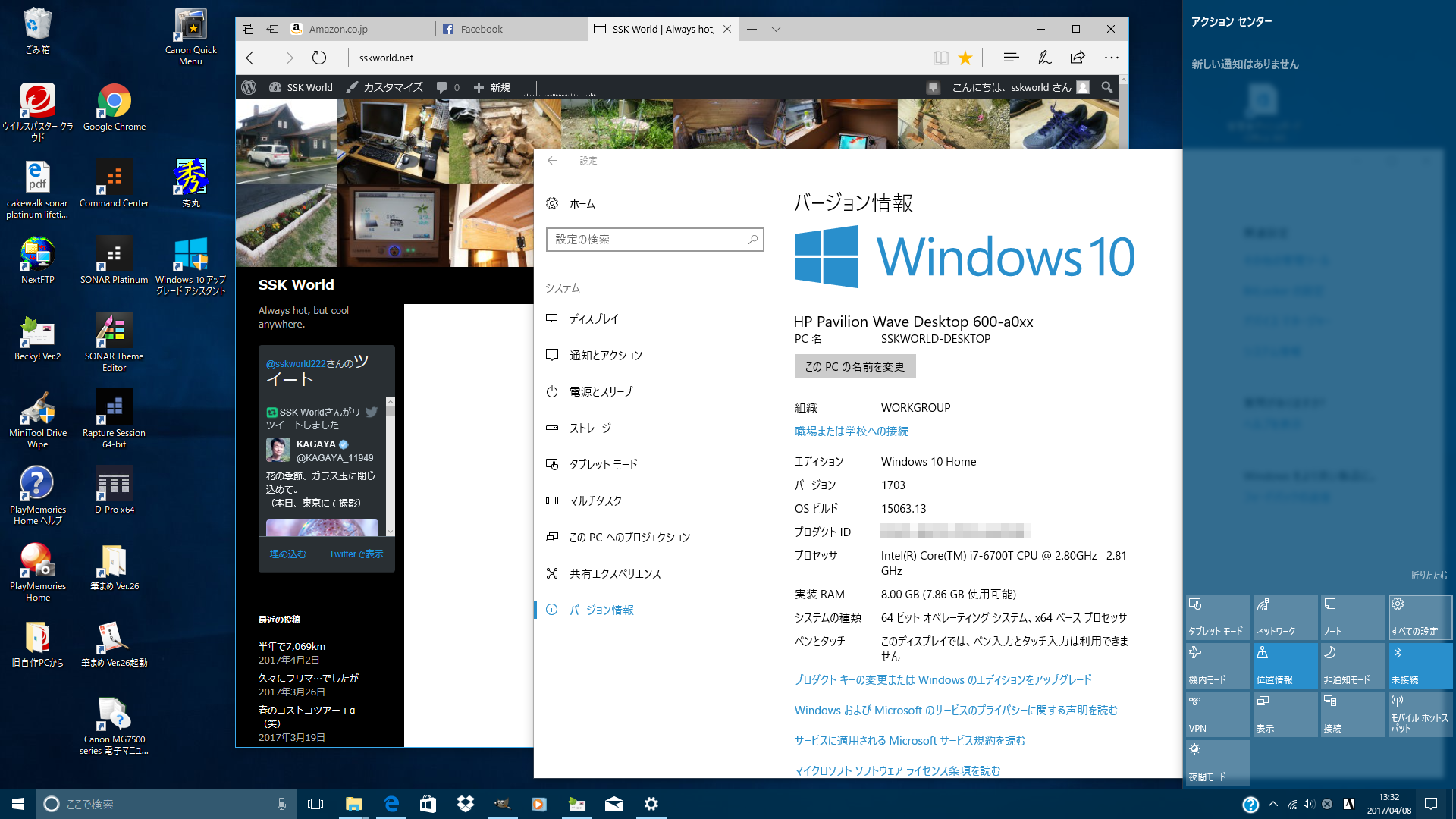Viewport: 1456px width, 819px height.
Task: Launch NextFTP from the desktop
Action: click(37, 260)
